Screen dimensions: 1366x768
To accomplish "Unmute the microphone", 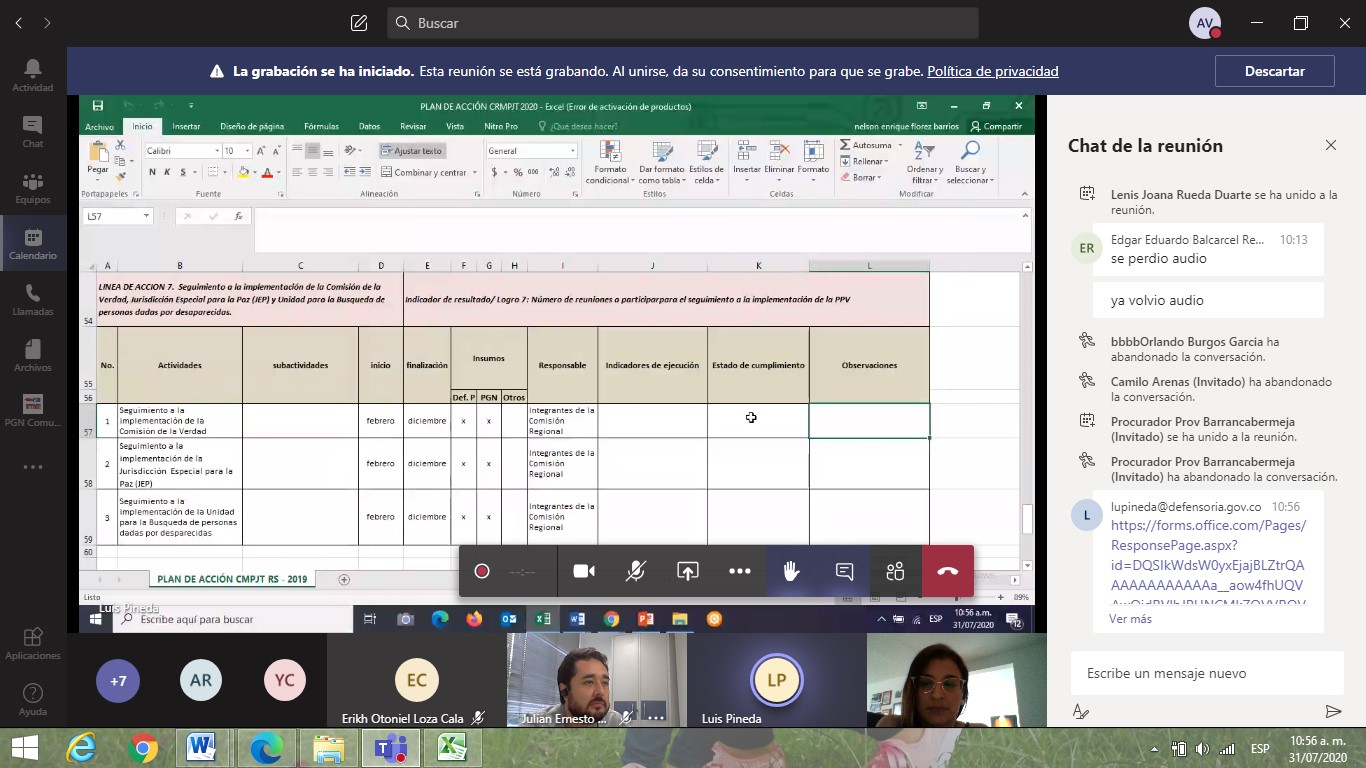I will click(636, 571).
